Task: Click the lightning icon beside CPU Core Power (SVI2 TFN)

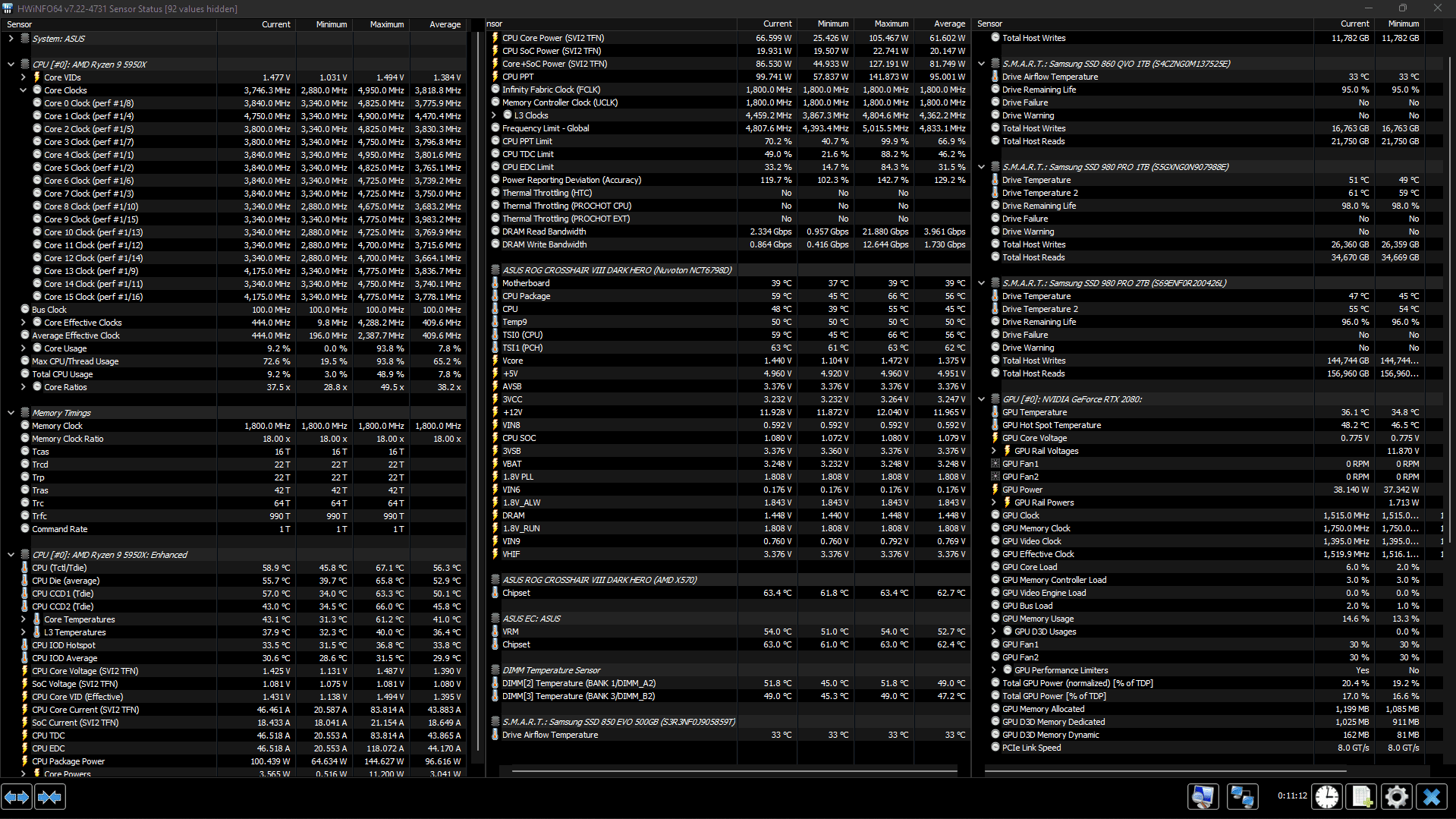Action: click(x=495, y=38)
